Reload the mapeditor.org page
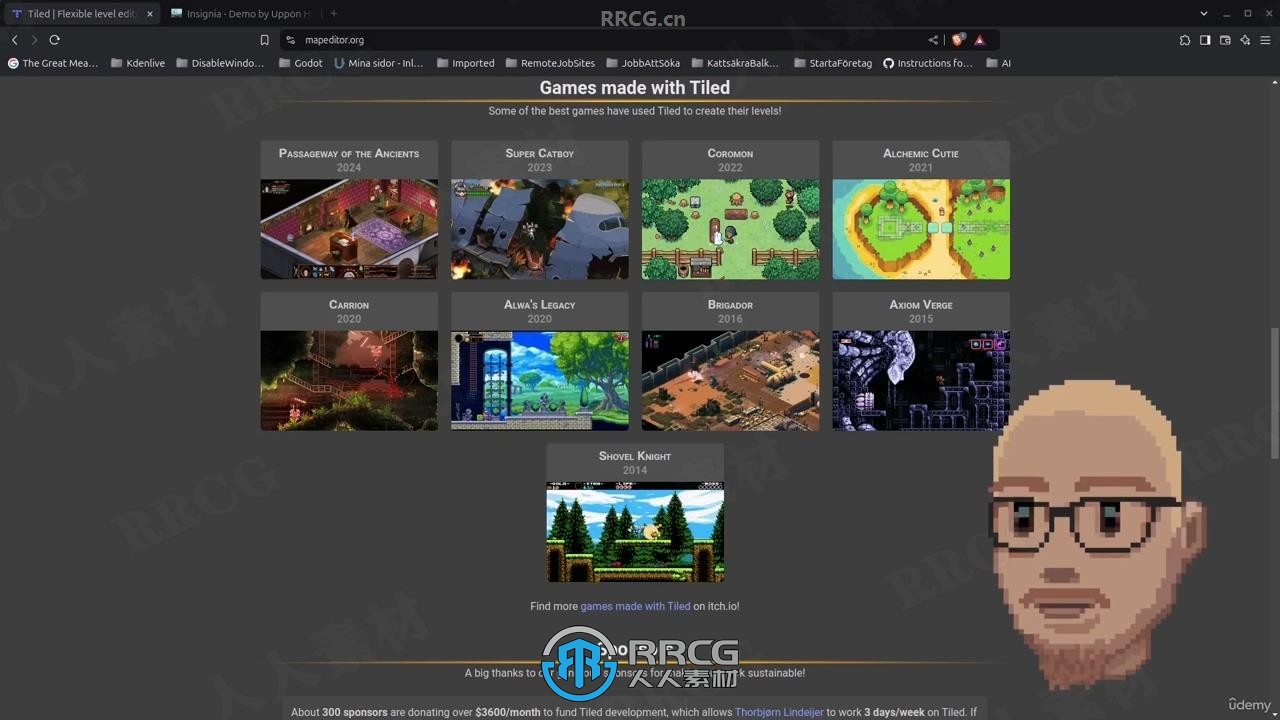This screenshot has width=1280, height=720. 54,40
